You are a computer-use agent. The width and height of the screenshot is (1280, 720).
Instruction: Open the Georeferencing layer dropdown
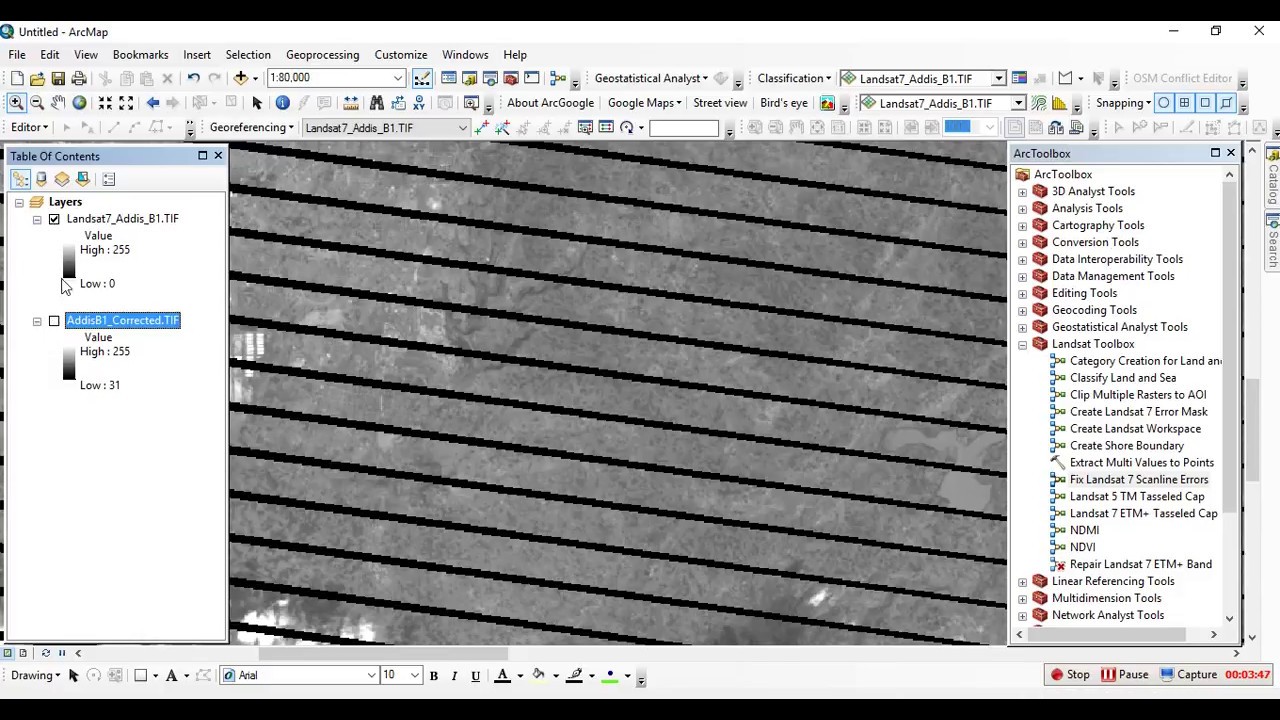463,128
